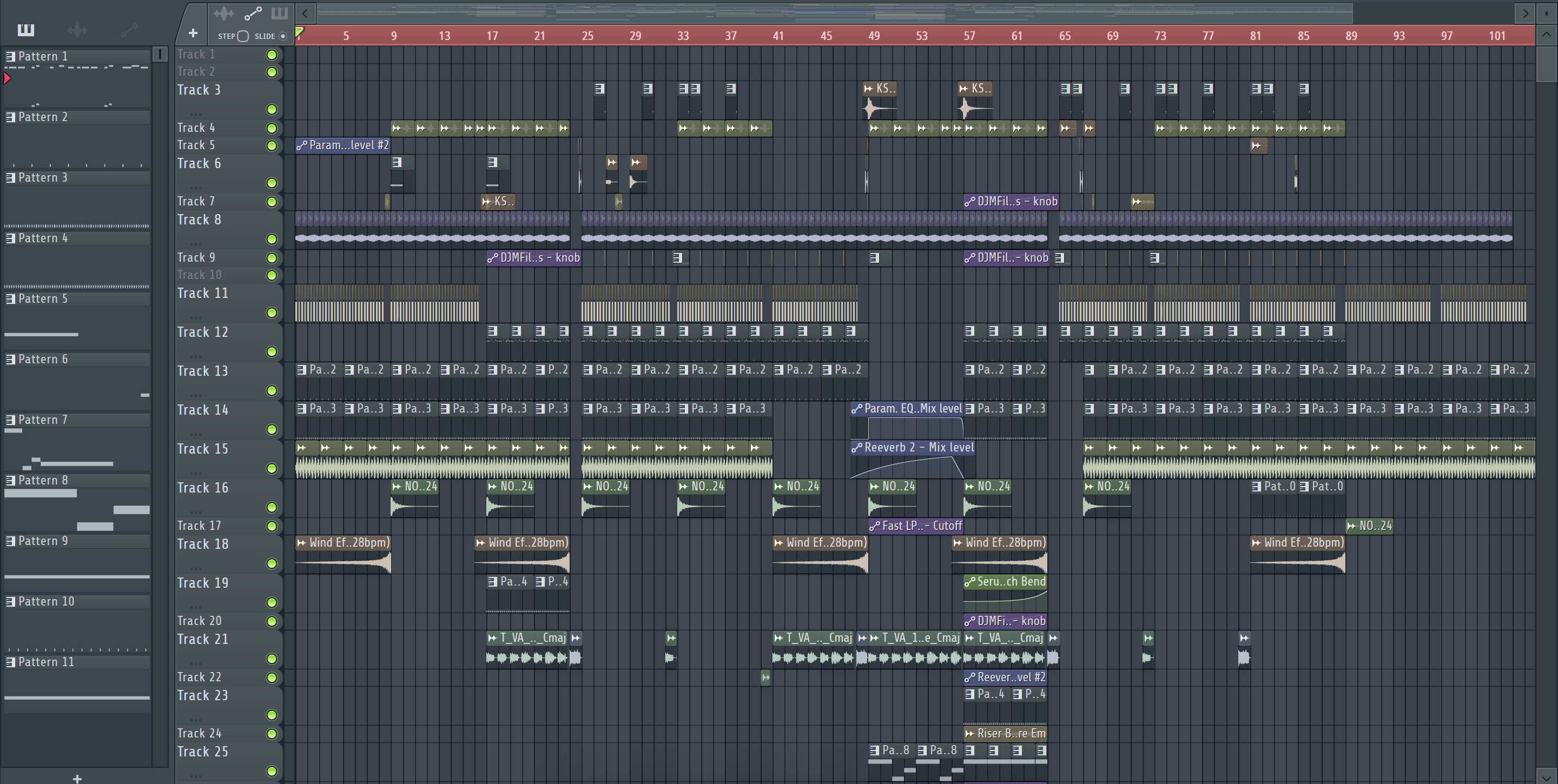This screenshot has width=1558, height=784.
Task: Enable SLIDE mode
Action: [282, 36]
